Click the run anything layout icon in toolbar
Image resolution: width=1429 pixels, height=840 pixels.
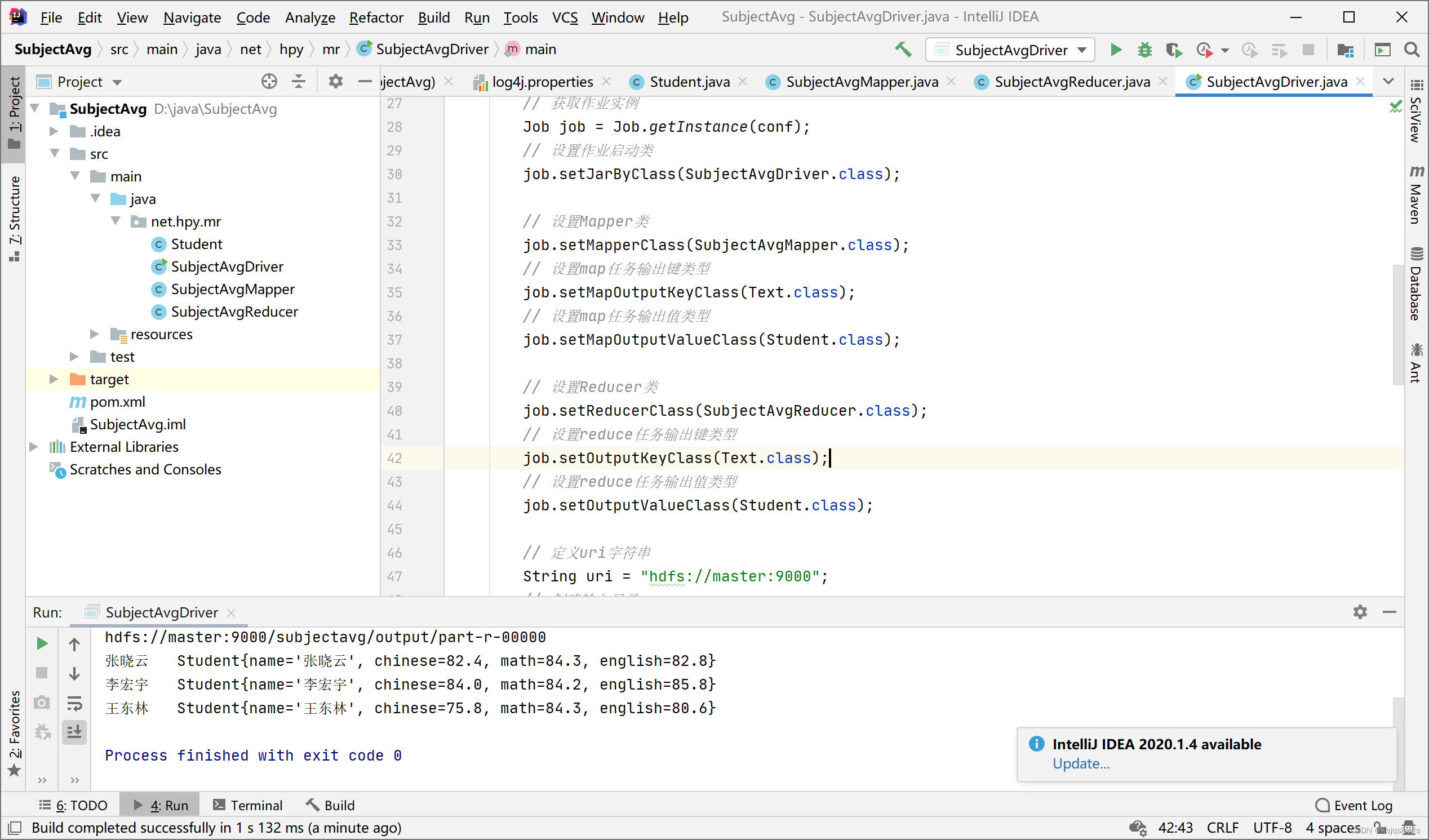tap(1382, 50)
